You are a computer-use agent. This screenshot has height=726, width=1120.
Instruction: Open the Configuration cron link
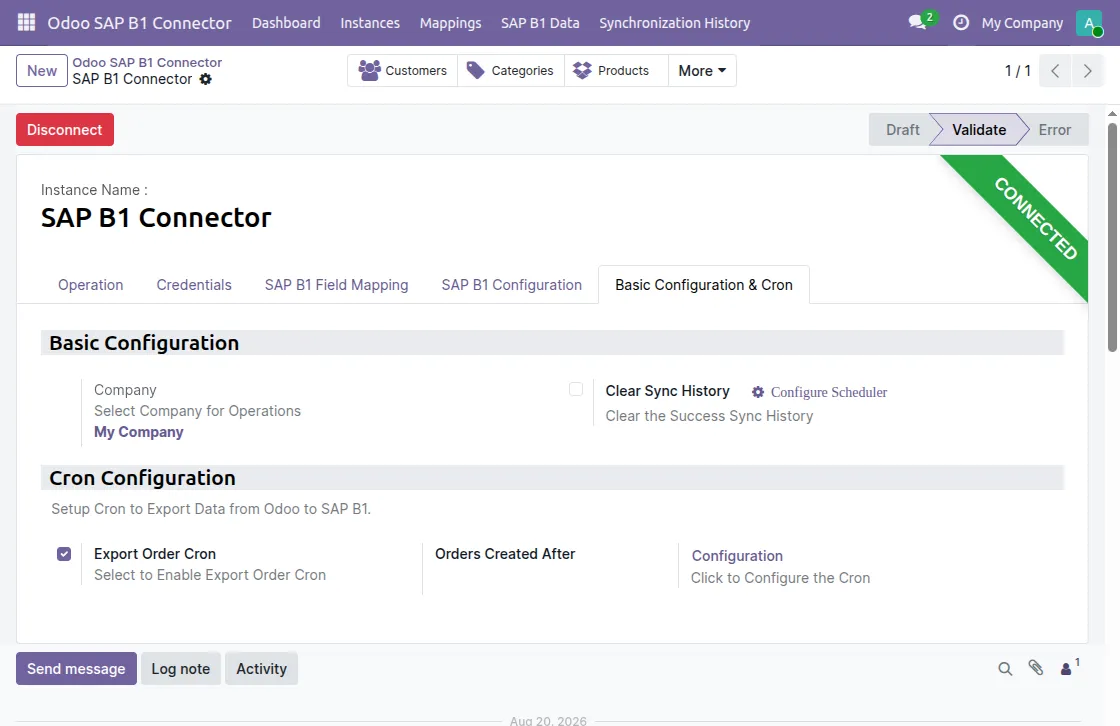(737, 556)
